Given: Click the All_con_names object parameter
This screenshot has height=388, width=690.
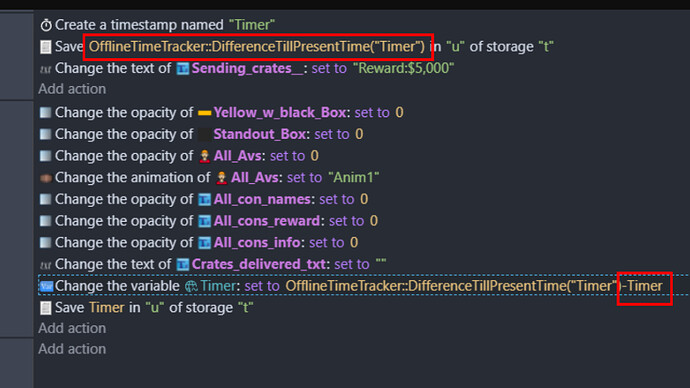Looking at the screenshot, I should coord(262,199).
